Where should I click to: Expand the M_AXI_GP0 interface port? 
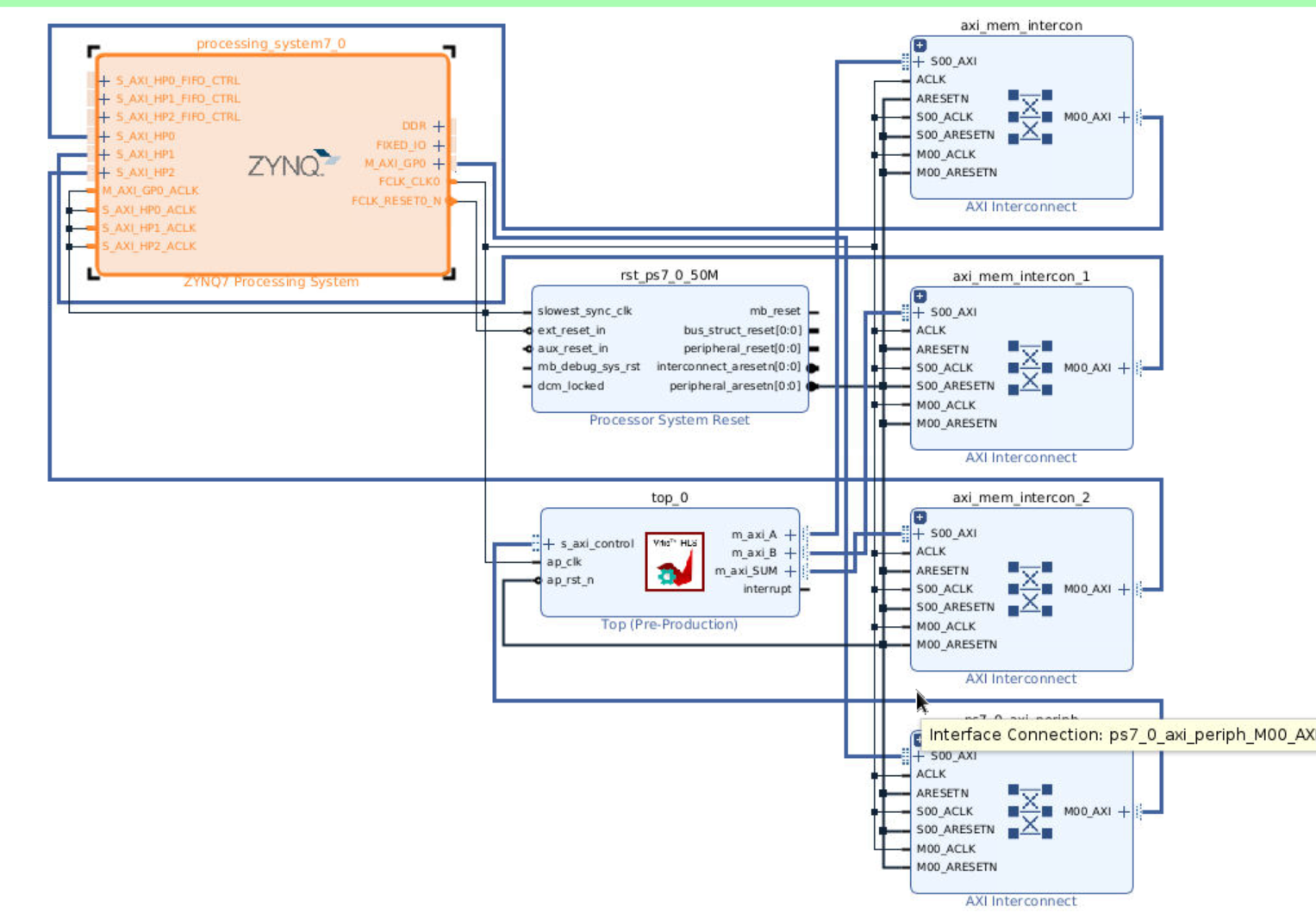(x=439, y=163)
